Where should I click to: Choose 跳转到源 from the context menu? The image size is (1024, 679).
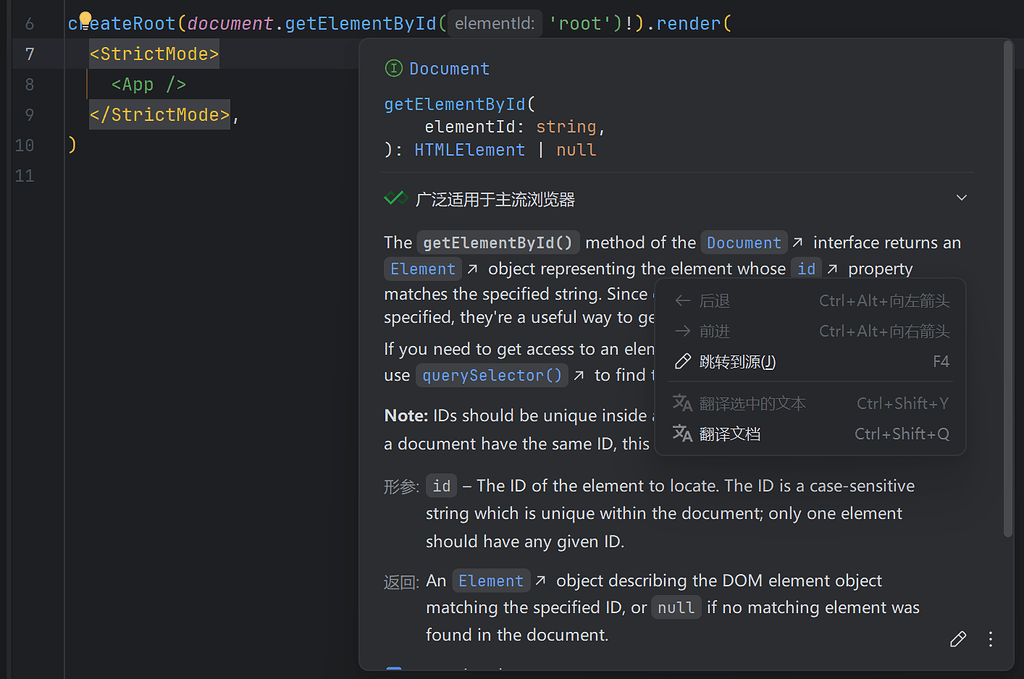[x=810, y=362]
